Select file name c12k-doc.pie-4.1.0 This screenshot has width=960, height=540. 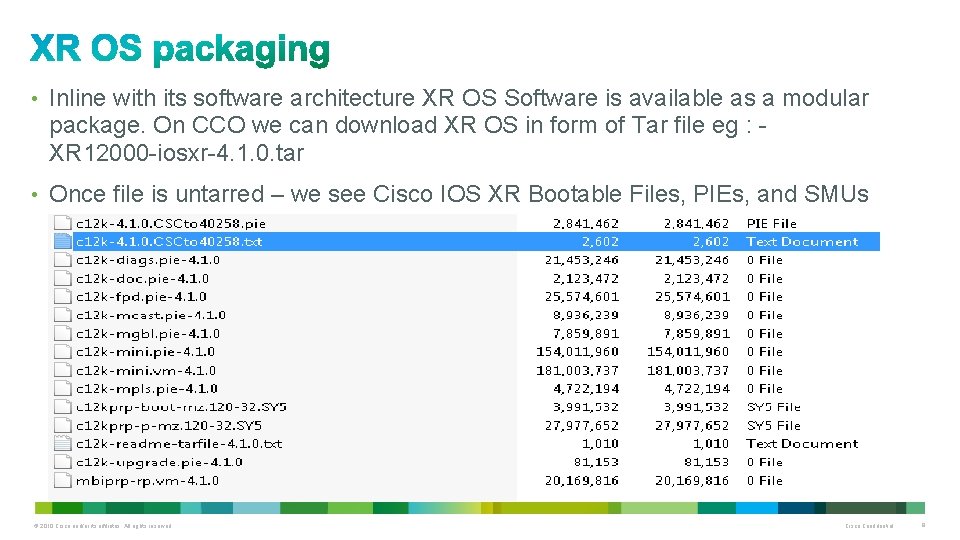click(x=142, y=279)
